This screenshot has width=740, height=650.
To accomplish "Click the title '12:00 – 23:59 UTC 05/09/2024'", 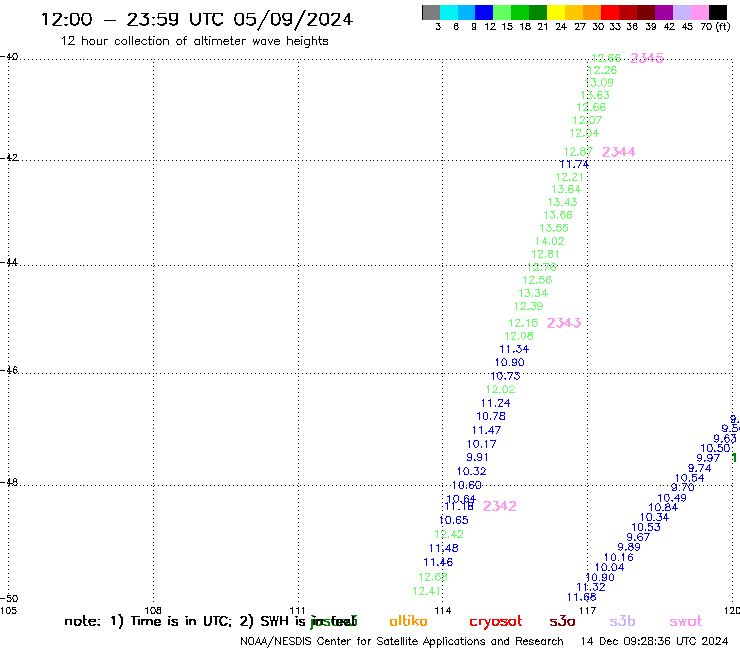I will (x=197, y=19).
